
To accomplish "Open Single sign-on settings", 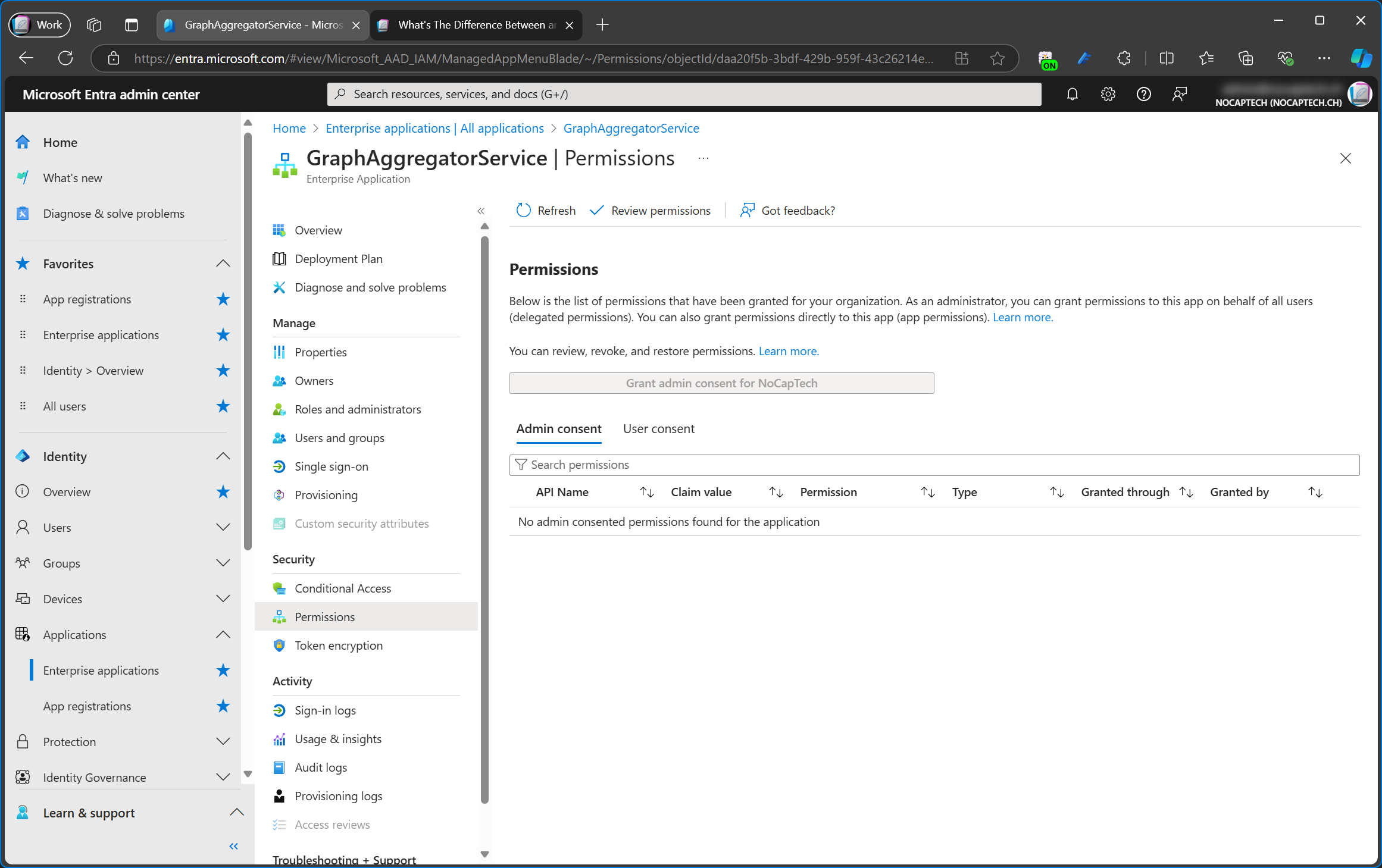I will pos(331,466).
